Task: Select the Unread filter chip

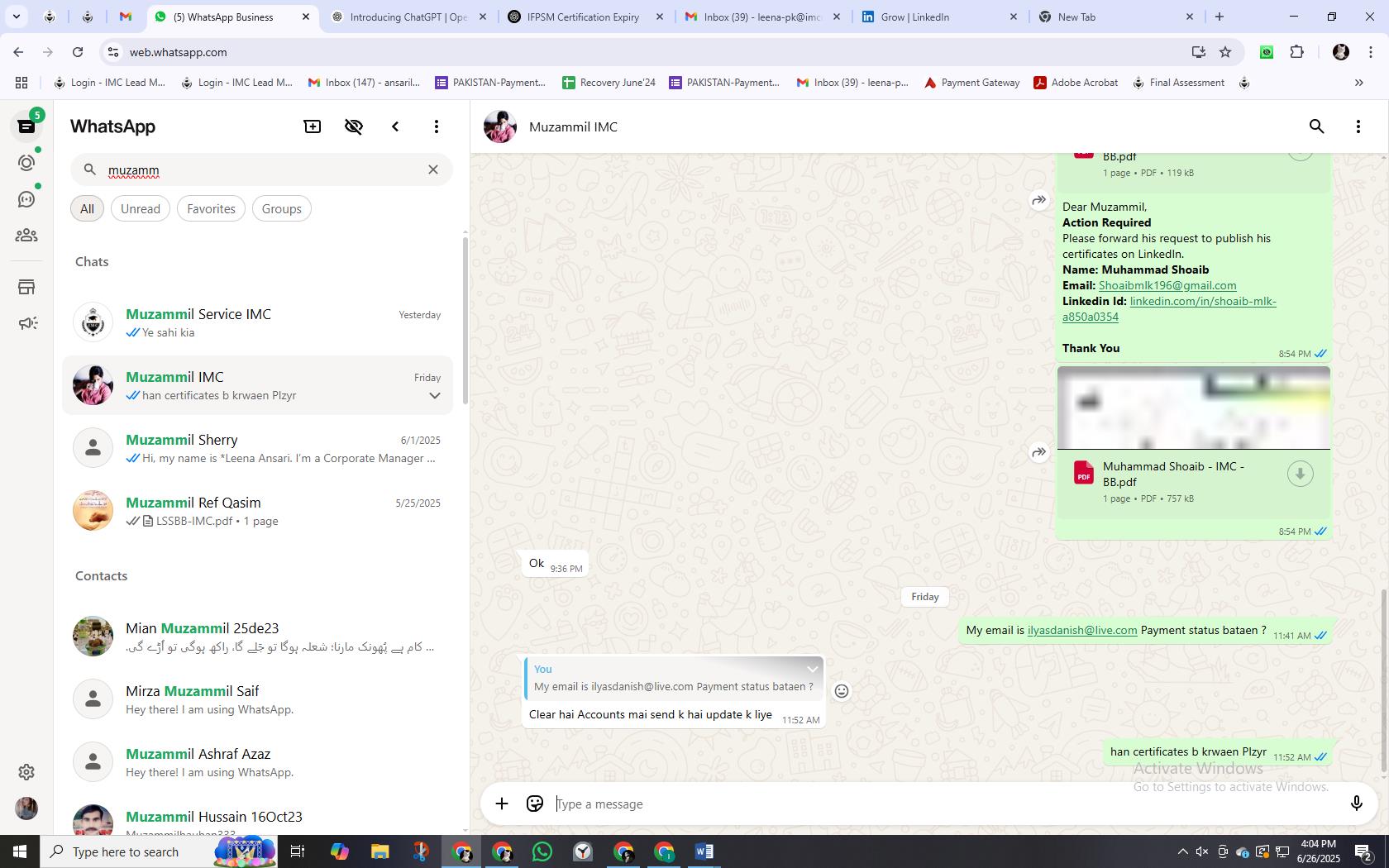Action: coord(140,208)
